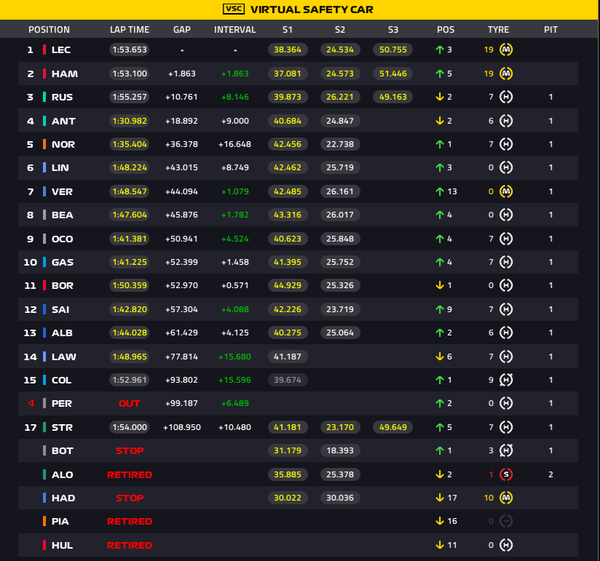Click the INTERVAL column header

pos(235,29)
